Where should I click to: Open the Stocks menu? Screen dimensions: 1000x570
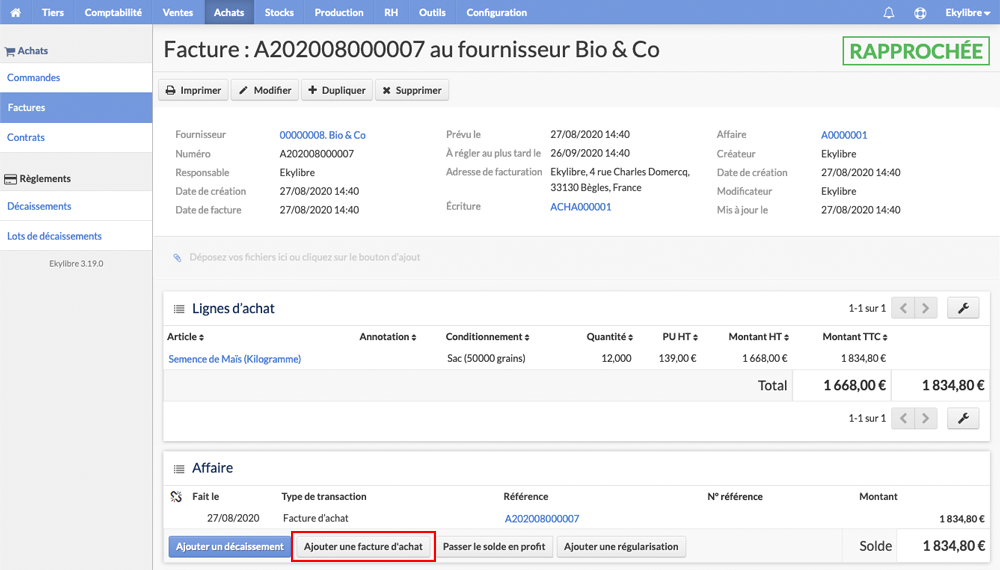[279, 12]
